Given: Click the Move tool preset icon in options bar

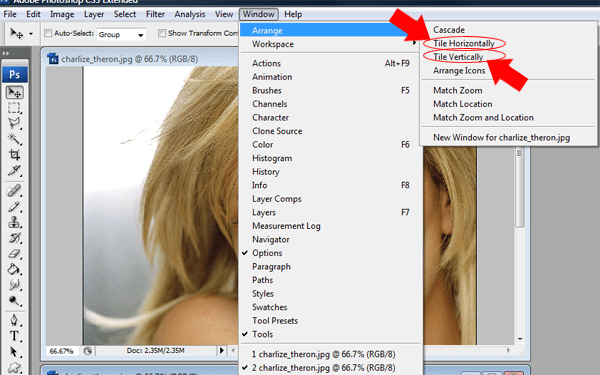Looking at the screenshot, I should point(16,33).
